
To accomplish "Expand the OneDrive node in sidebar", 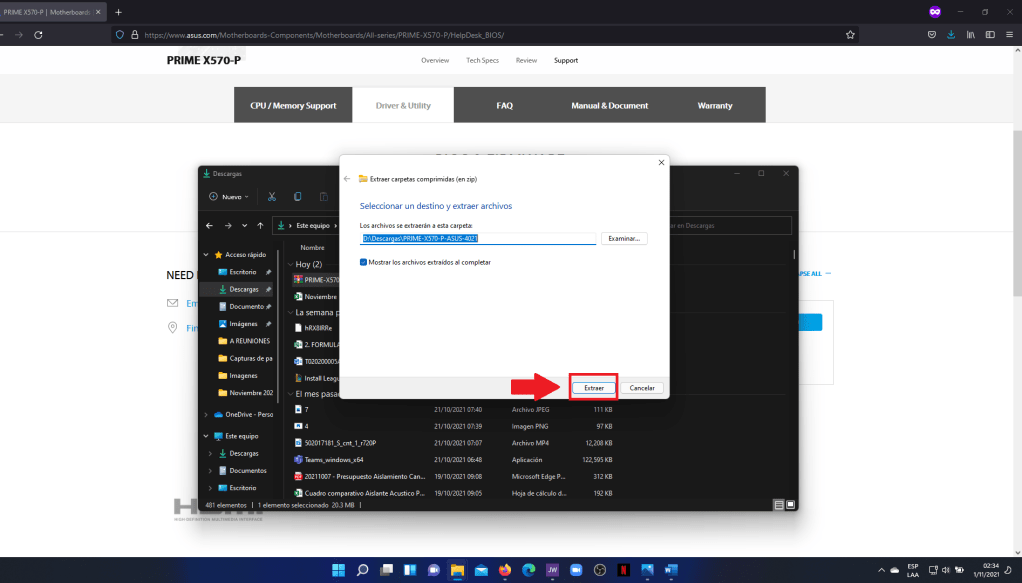I will 207,414.
